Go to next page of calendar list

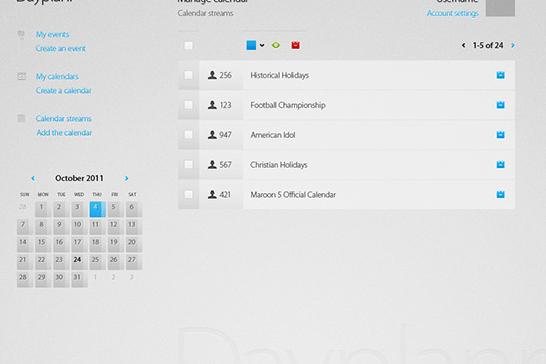[513, 45]
